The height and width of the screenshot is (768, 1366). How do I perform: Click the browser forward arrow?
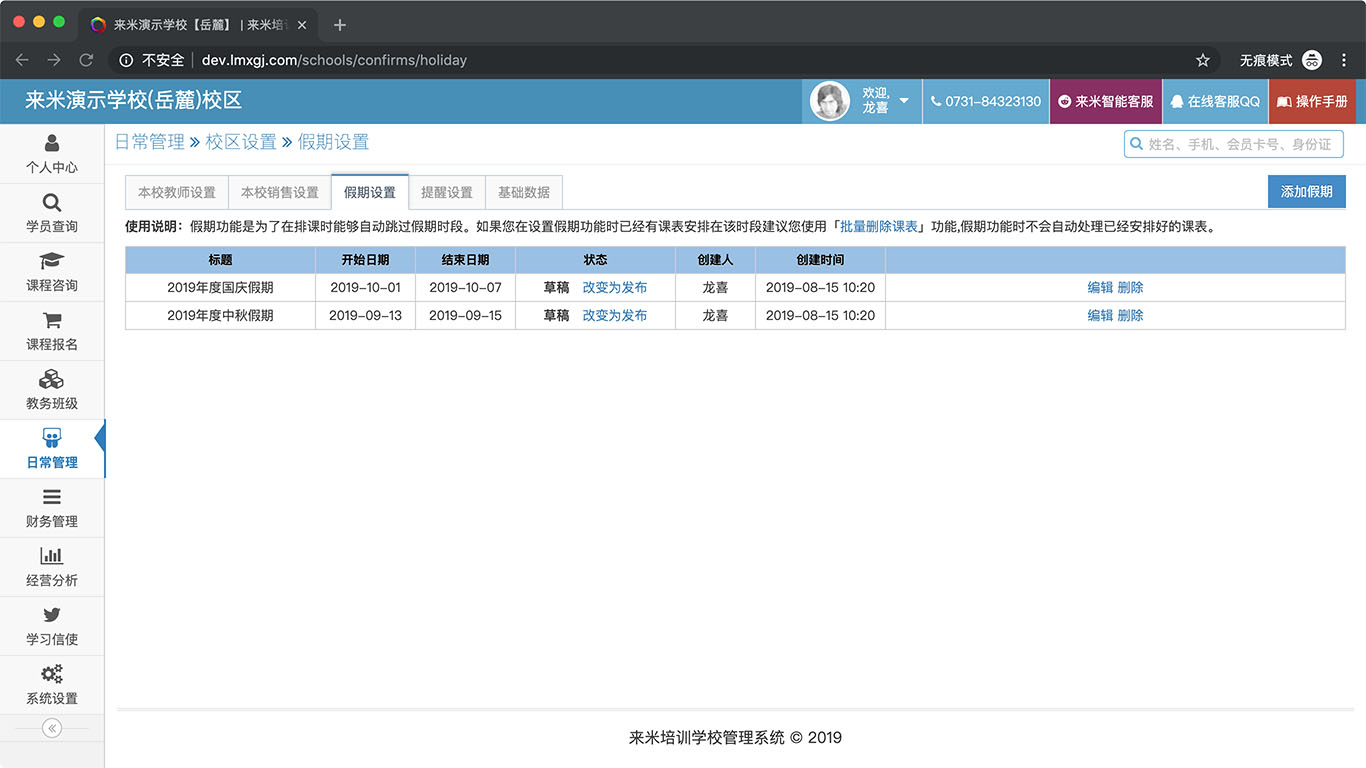[54, 60]
